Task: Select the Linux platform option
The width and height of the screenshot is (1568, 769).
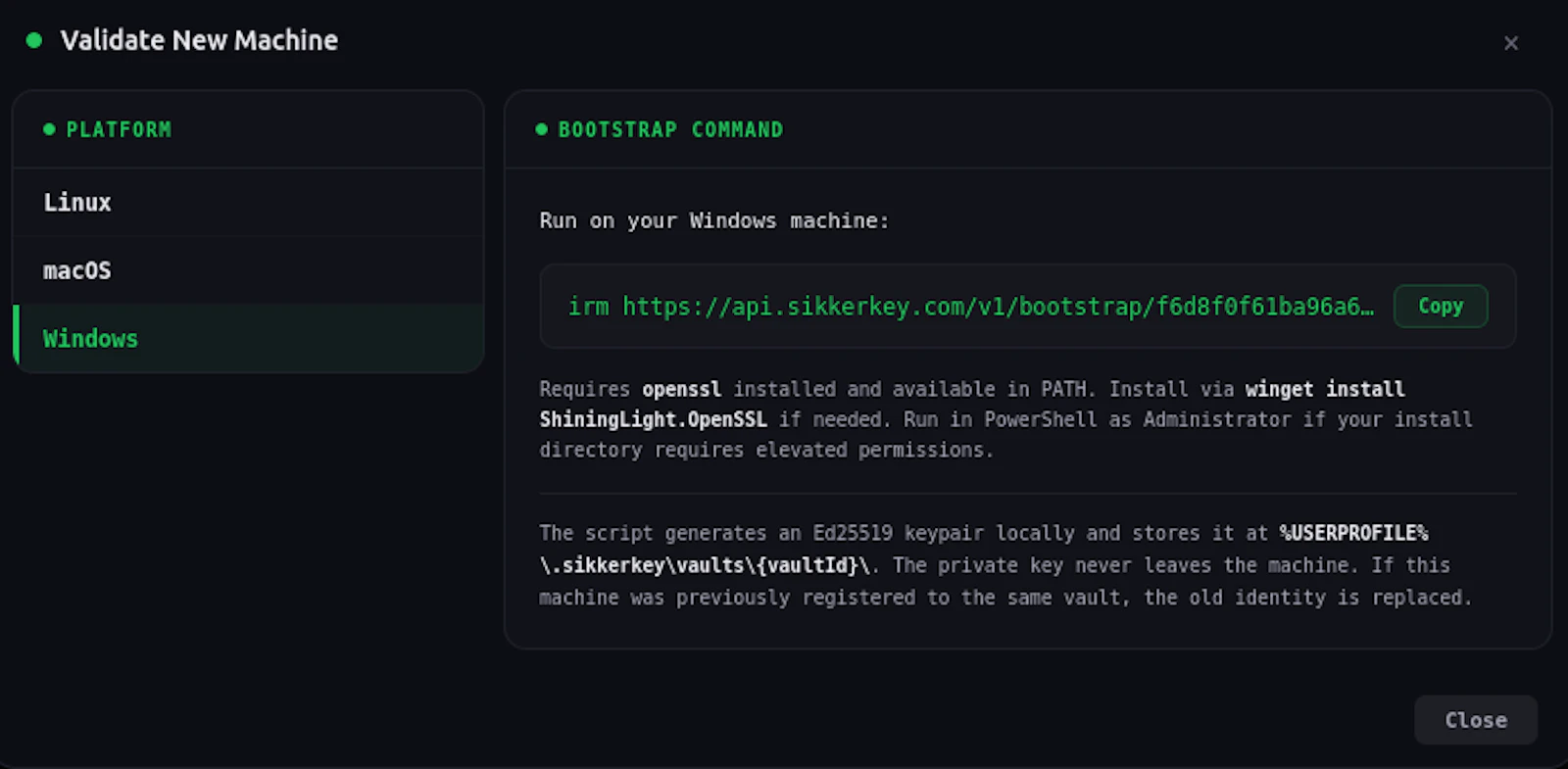Action: [x=248, y=203]
